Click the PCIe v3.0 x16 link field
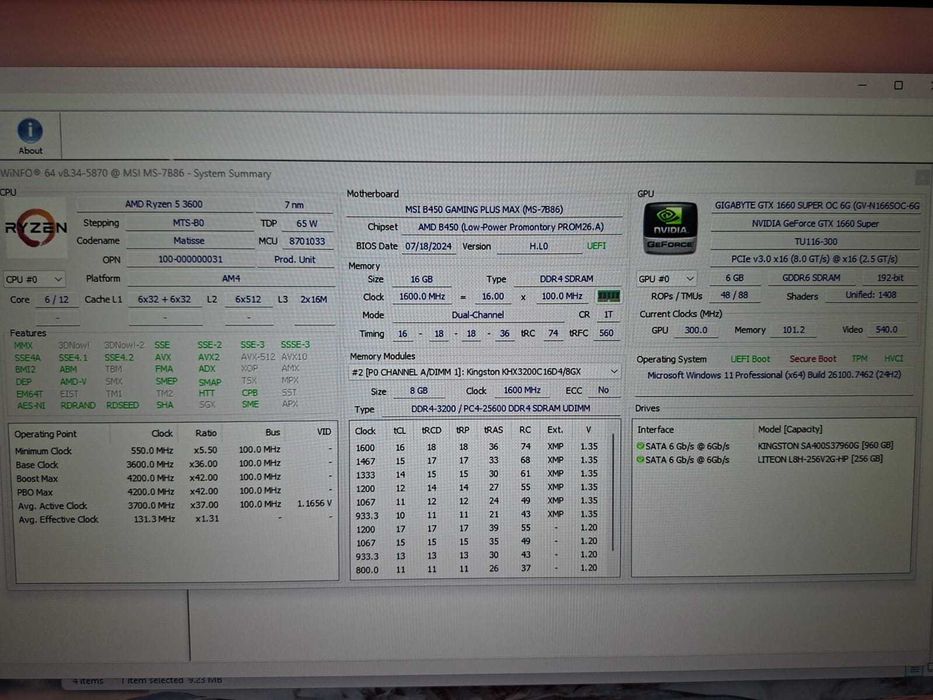The image size is (933, 700). (x=816, y=259)
